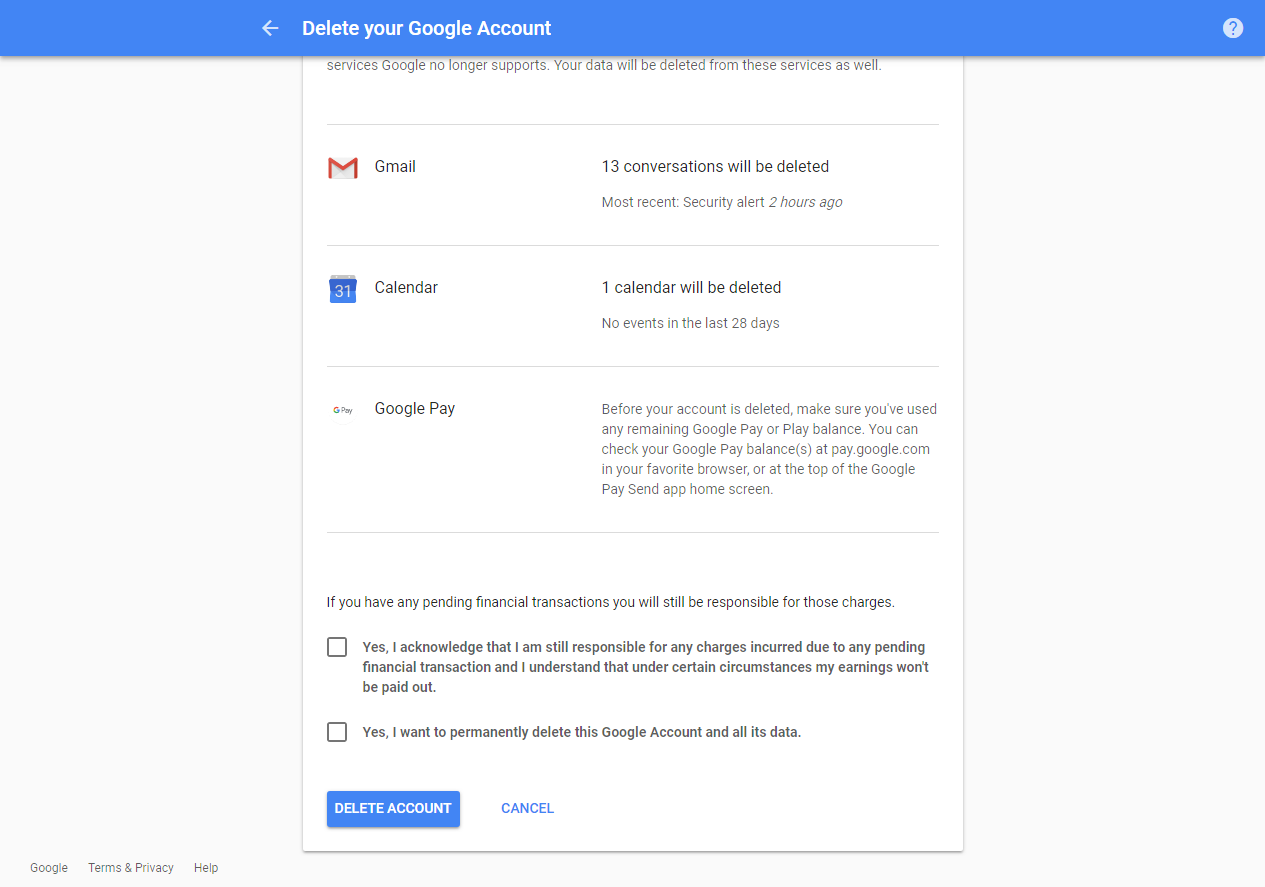
Task: Expand the Google Pay balance information
Action: click(x=768, y=448)
